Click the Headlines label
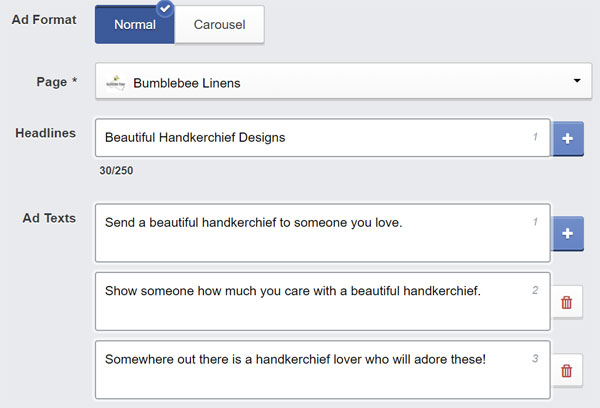This screenshot has width=600, height=408. pyautogui.click(x=46, y=133)
